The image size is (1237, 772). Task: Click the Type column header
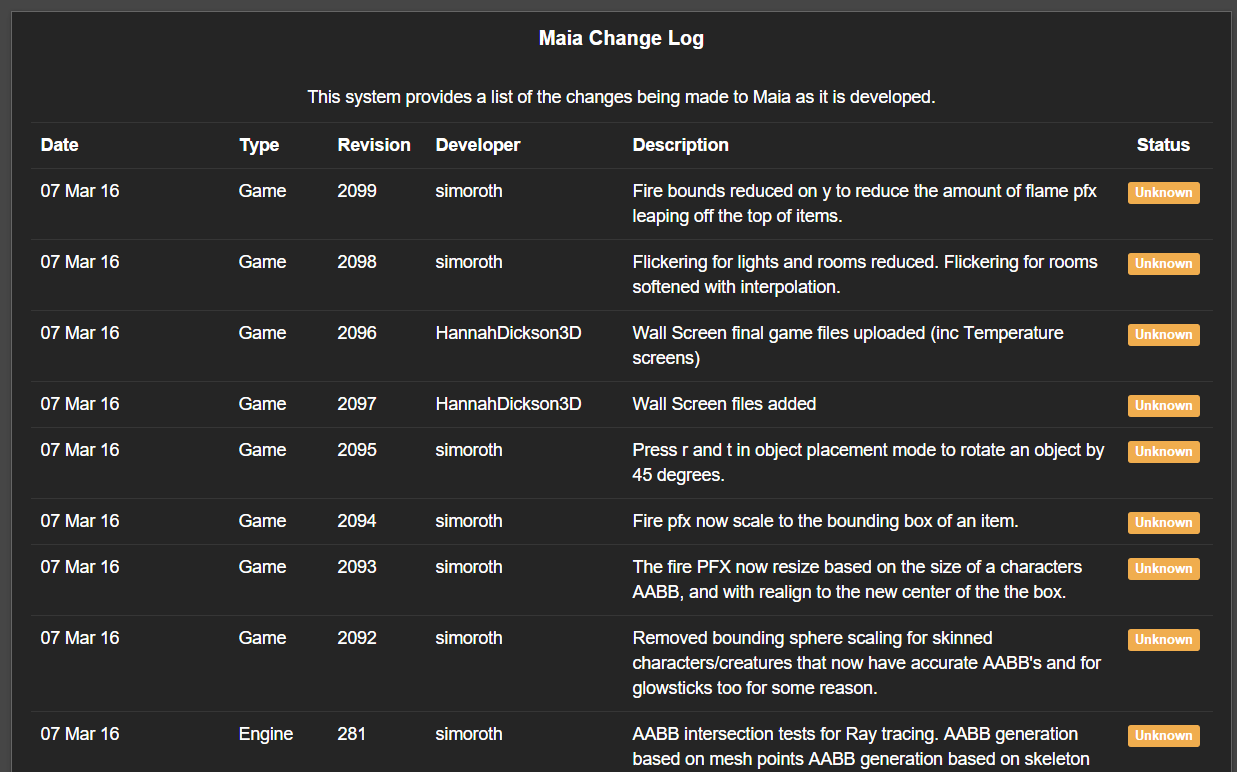(259, 145)
